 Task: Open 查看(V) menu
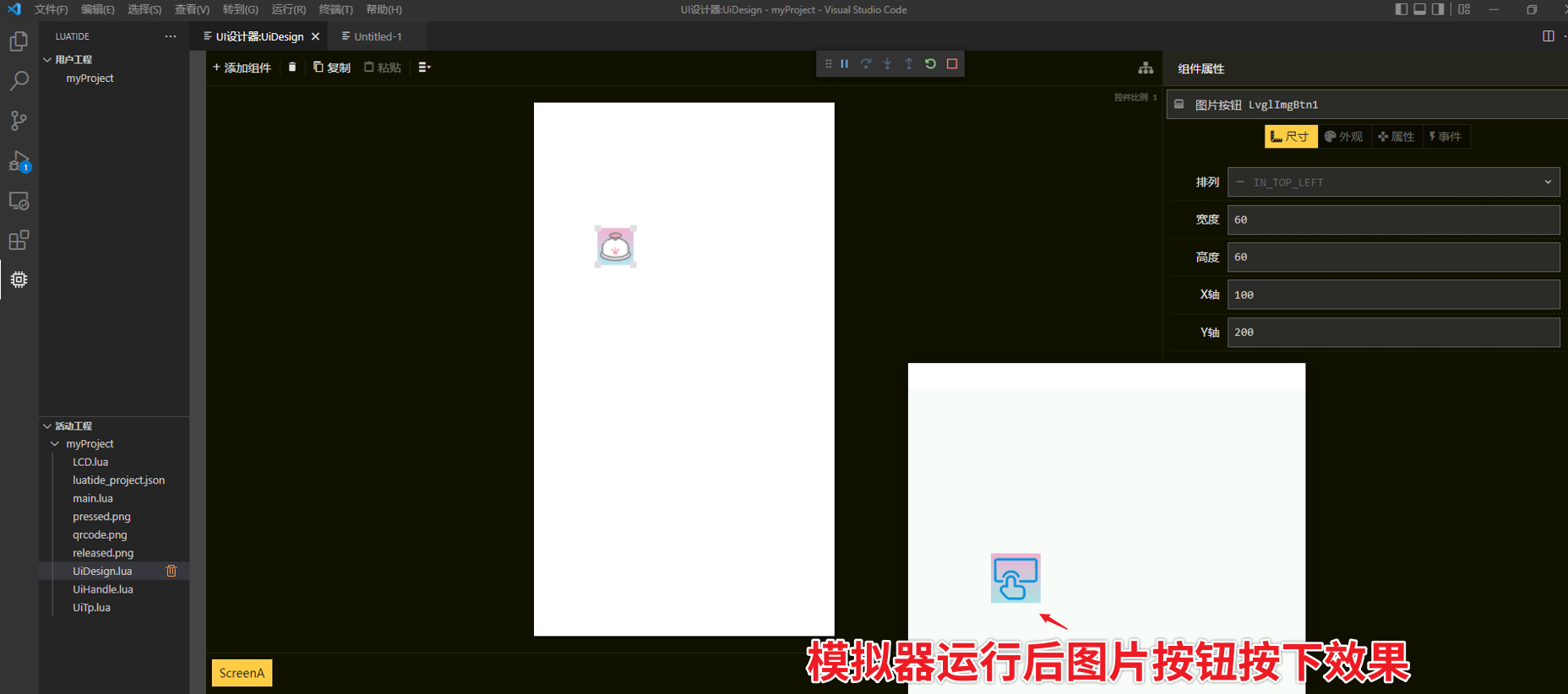point(193,9)
